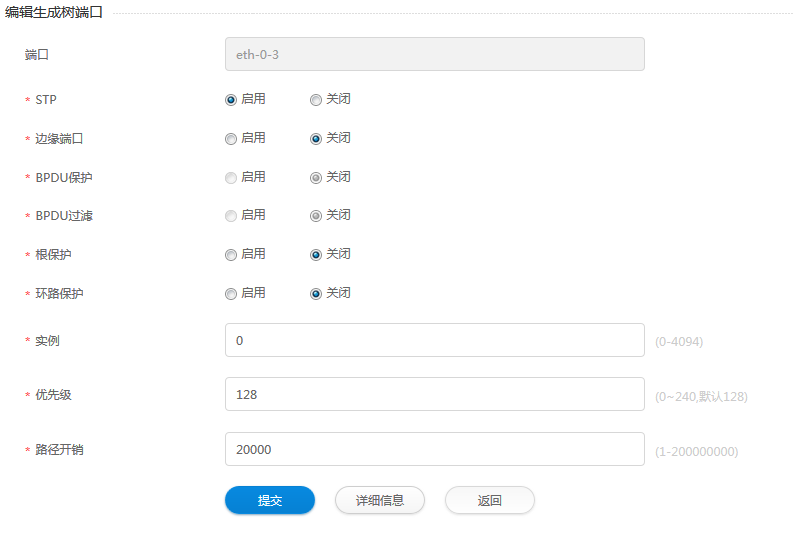This screenshot has height=550, width=793.
Task: Enable STP with the 启用 radio
Action: [x=231, y=100]
